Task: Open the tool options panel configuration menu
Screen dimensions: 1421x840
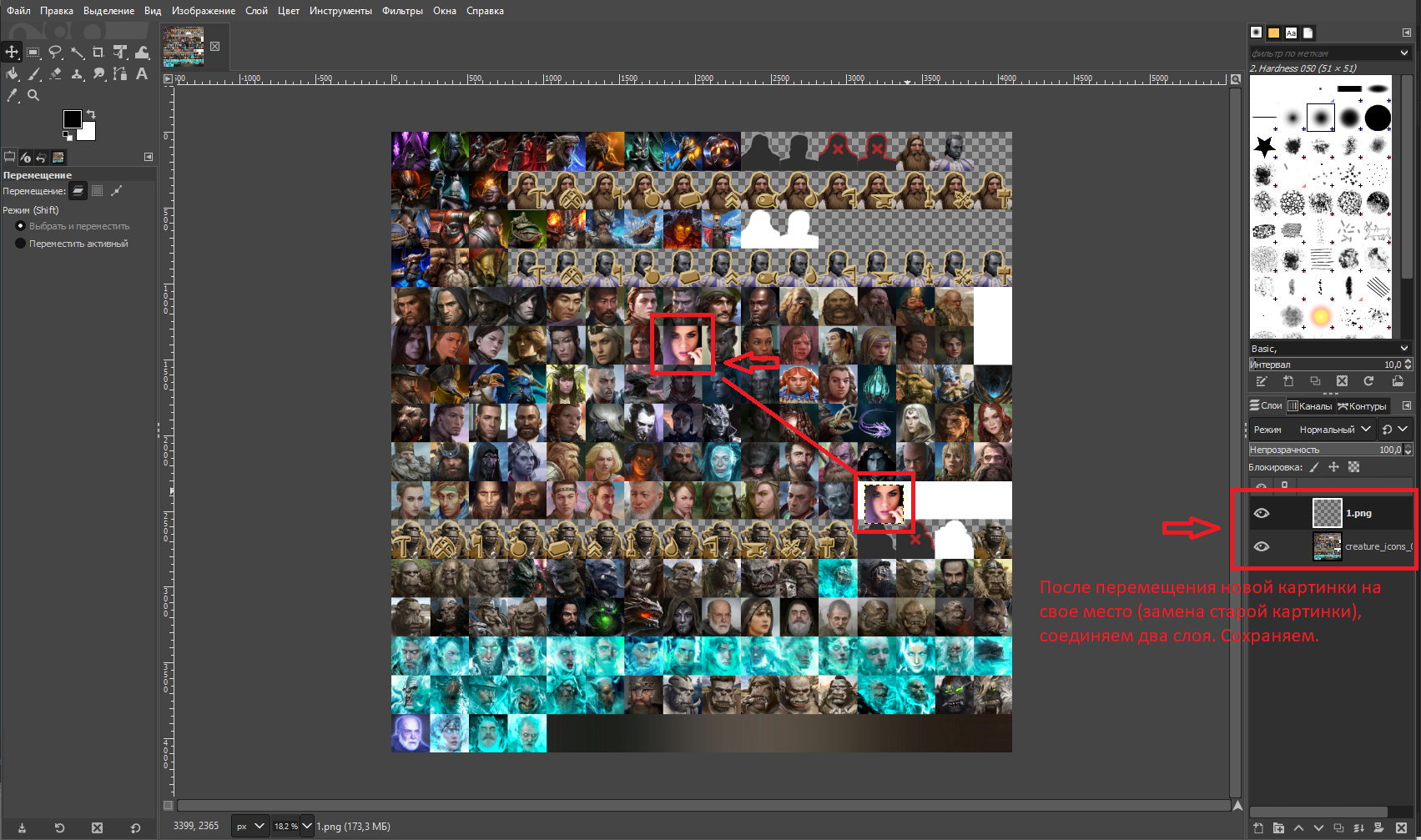Action: coord(149,157)
